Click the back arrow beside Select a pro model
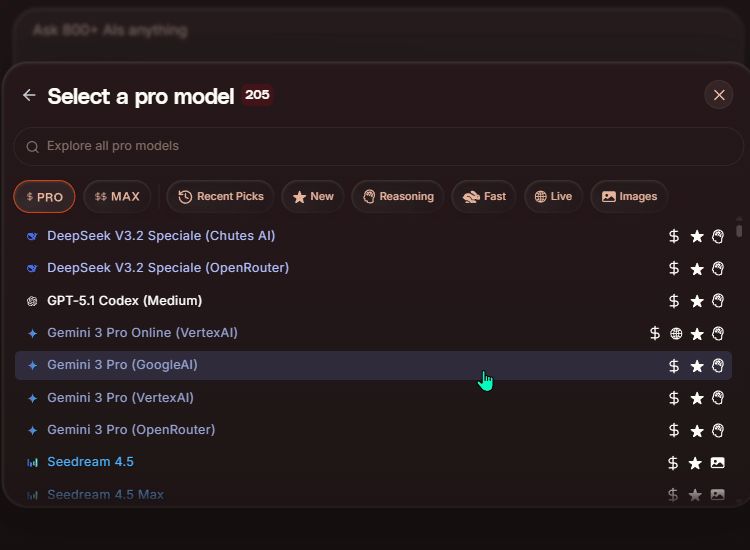 [29, 95]
